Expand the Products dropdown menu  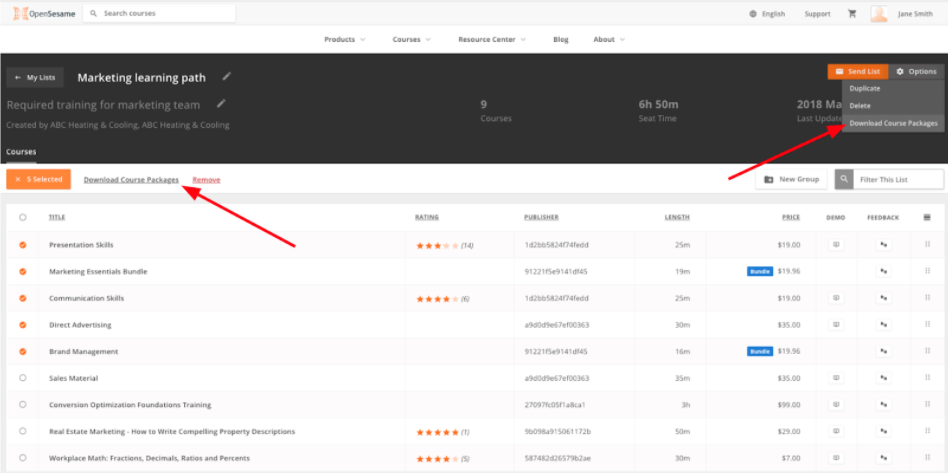(x=345, y=39)
